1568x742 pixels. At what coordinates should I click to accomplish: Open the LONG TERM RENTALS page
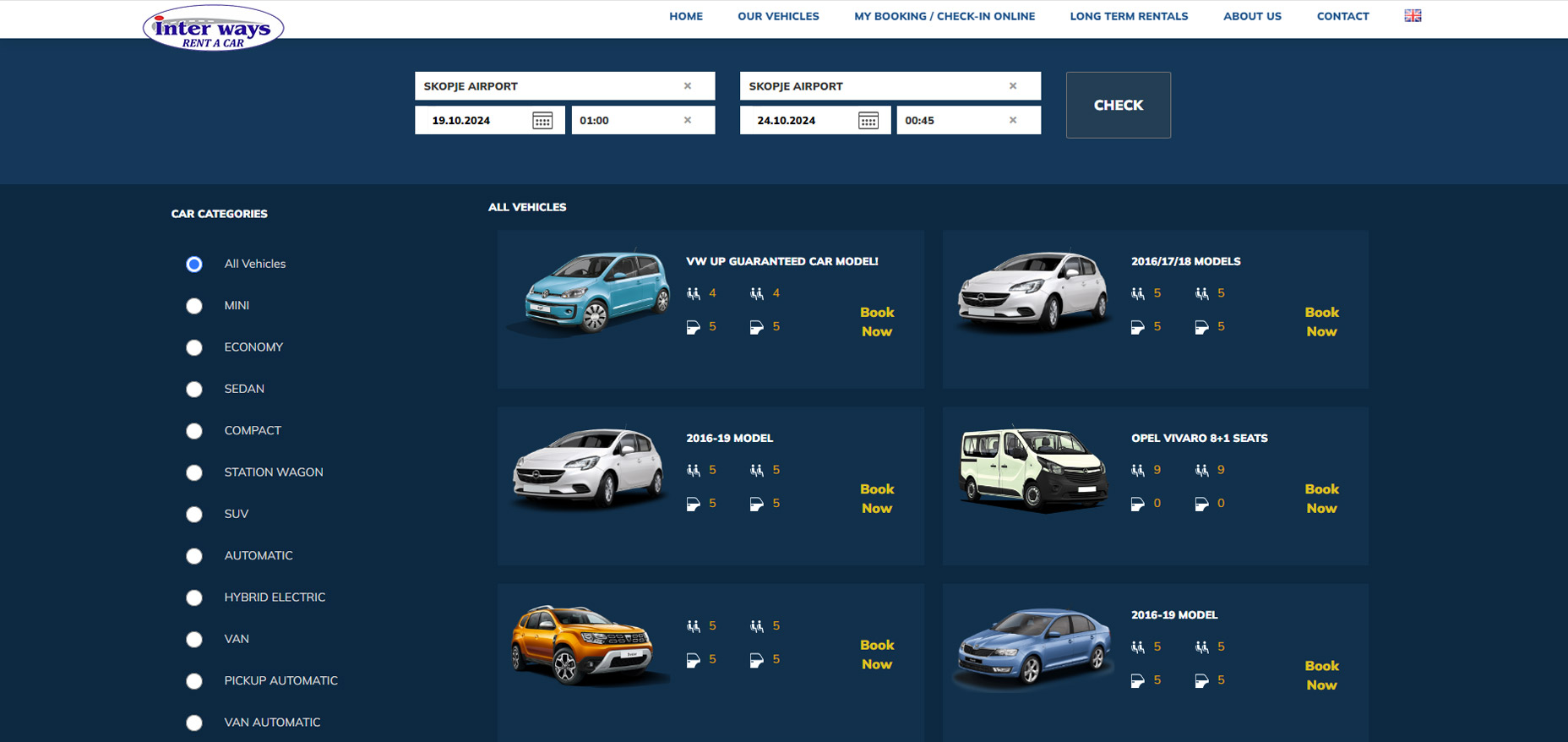(x=1129, y=16)
